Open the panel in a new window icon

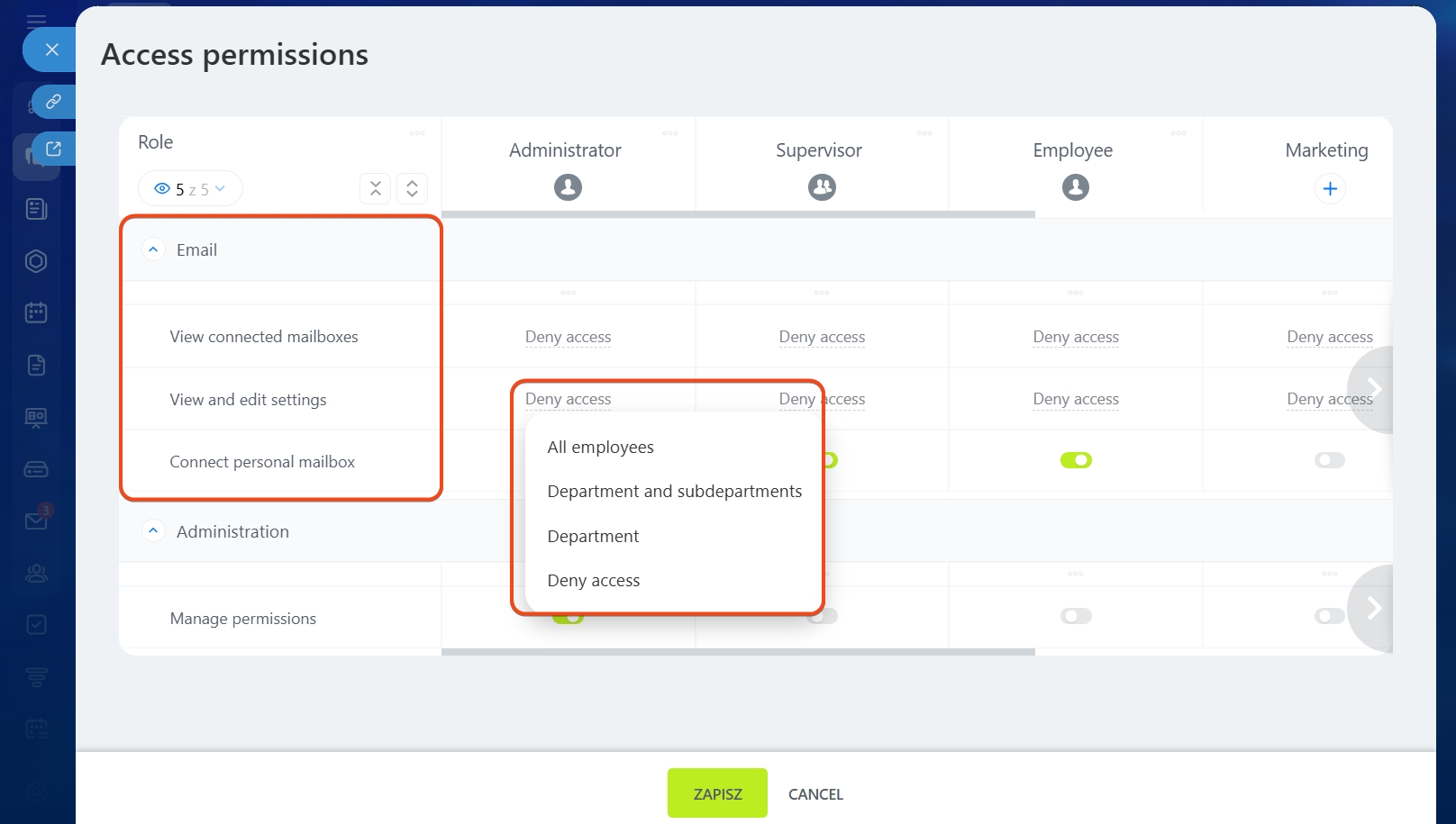53,149
